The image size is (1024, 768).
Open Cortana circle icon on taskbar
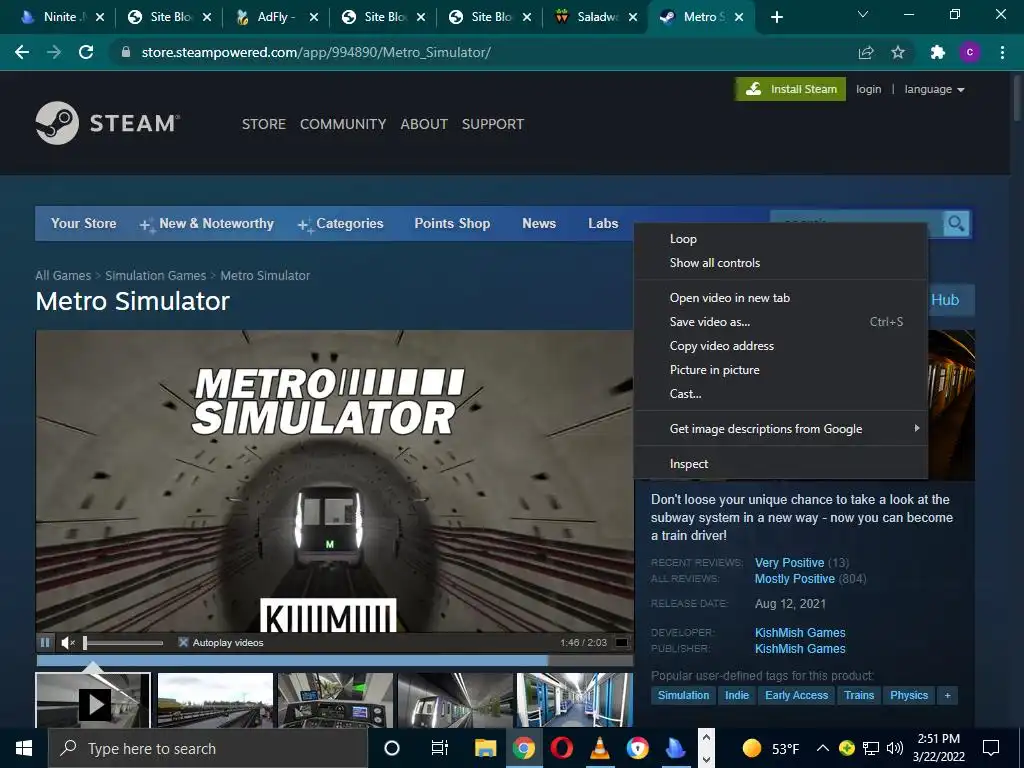[x=392, y=748]
